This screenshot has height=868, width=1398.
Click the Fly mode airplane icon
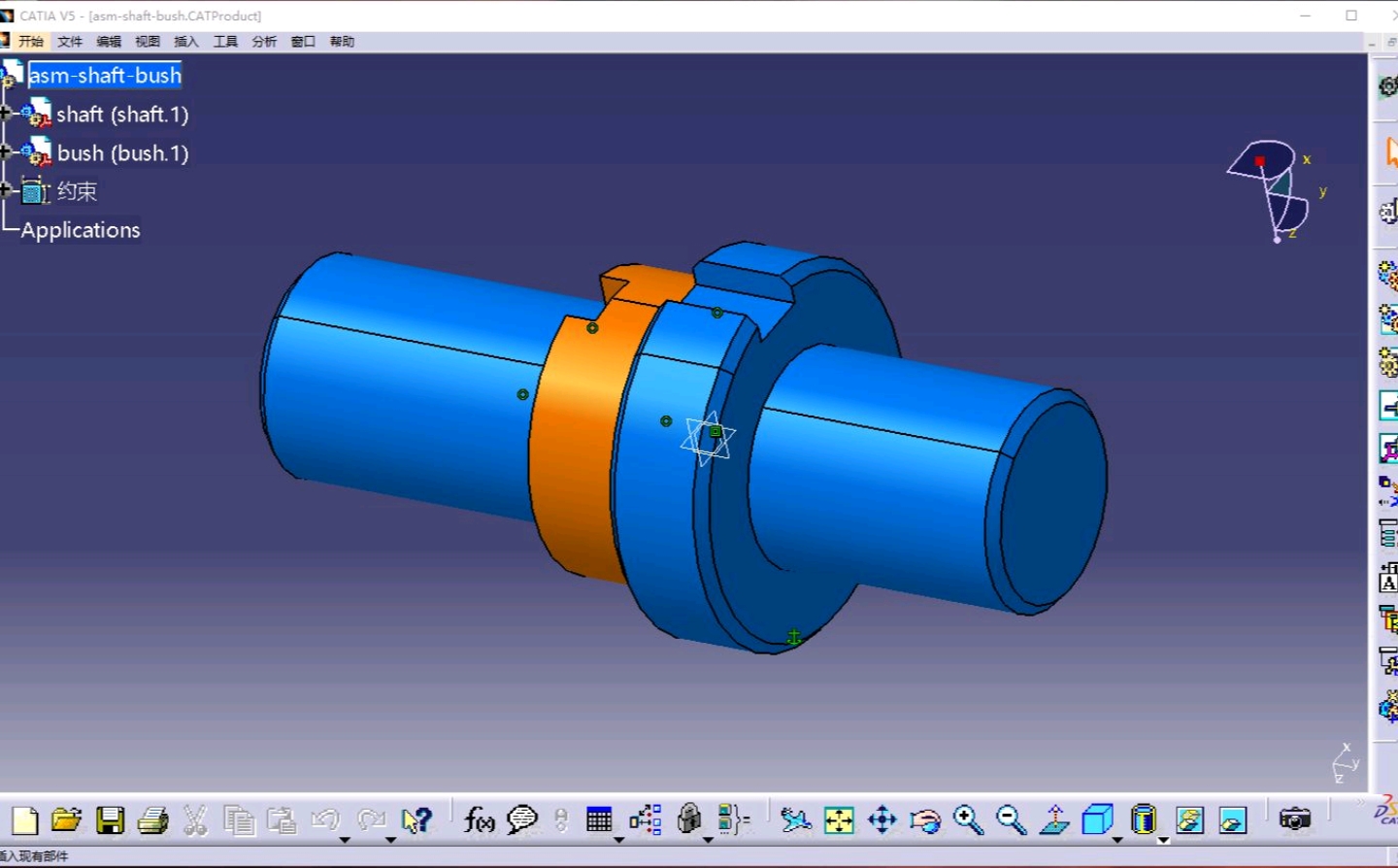pyautogui.click(x=796, y=820)
